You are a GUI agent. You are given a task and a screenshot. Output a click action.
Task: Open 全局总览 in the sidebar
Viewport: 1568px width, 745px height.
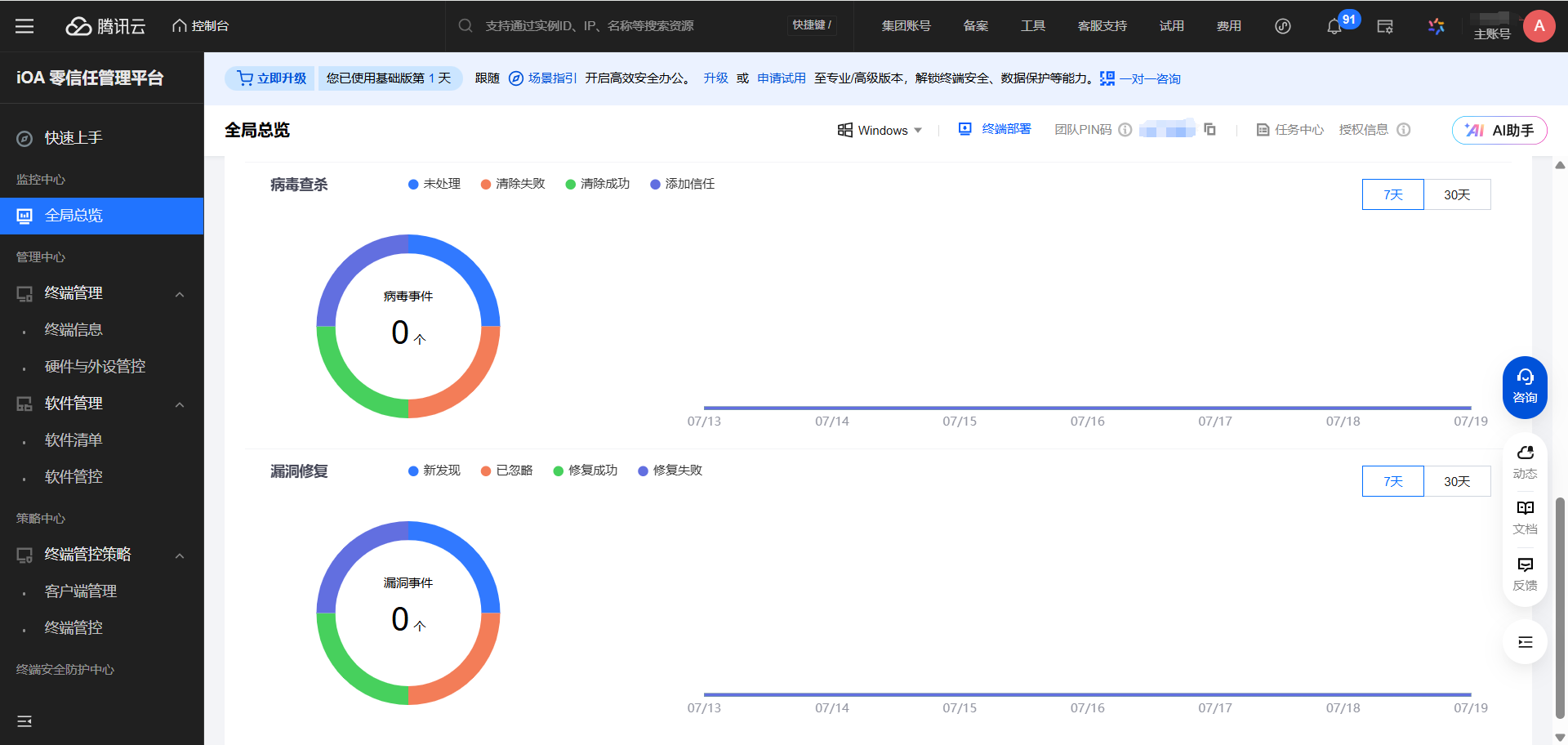(x=102, y=216)
